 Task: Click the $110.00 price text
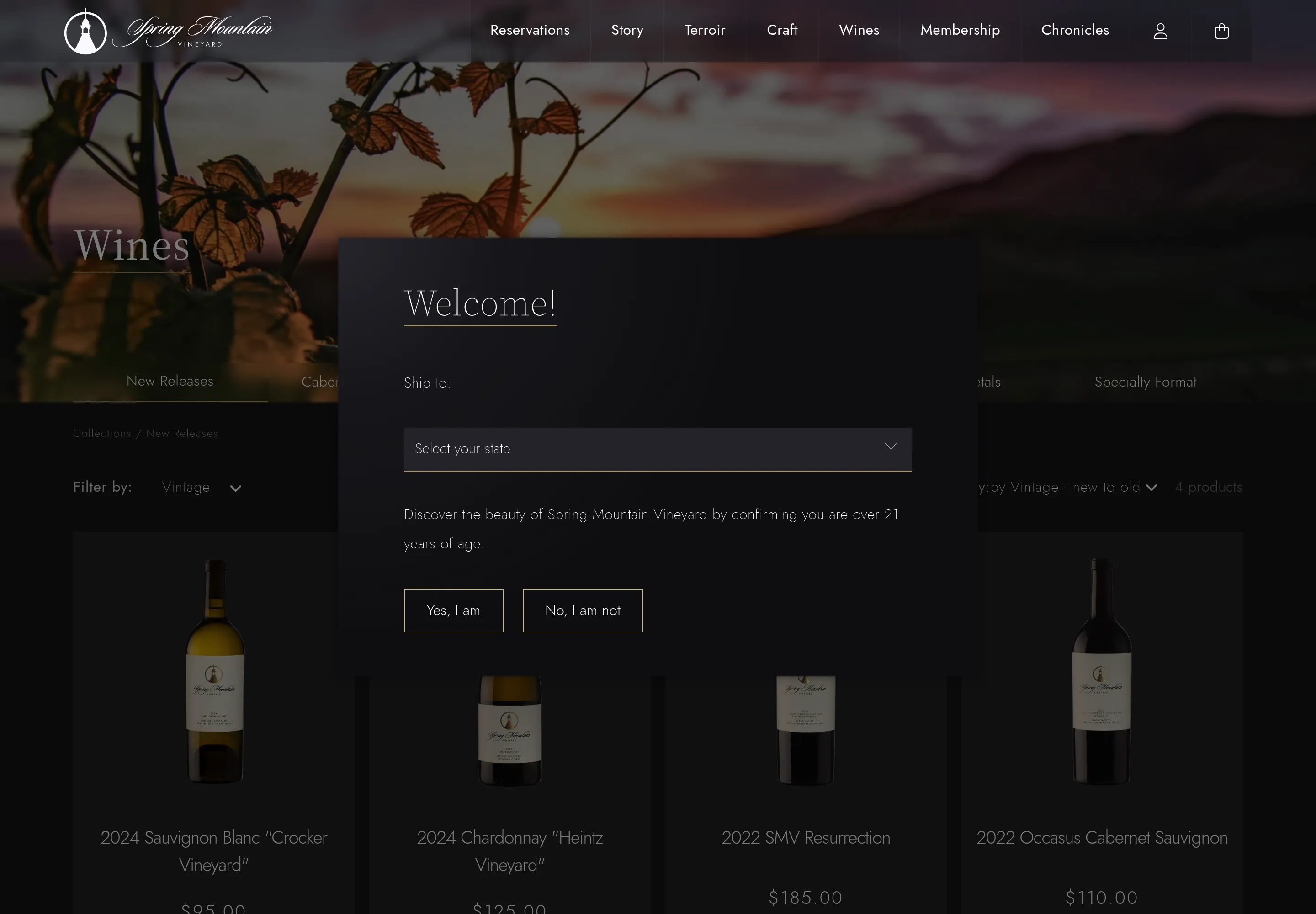tap(1101, 898)
